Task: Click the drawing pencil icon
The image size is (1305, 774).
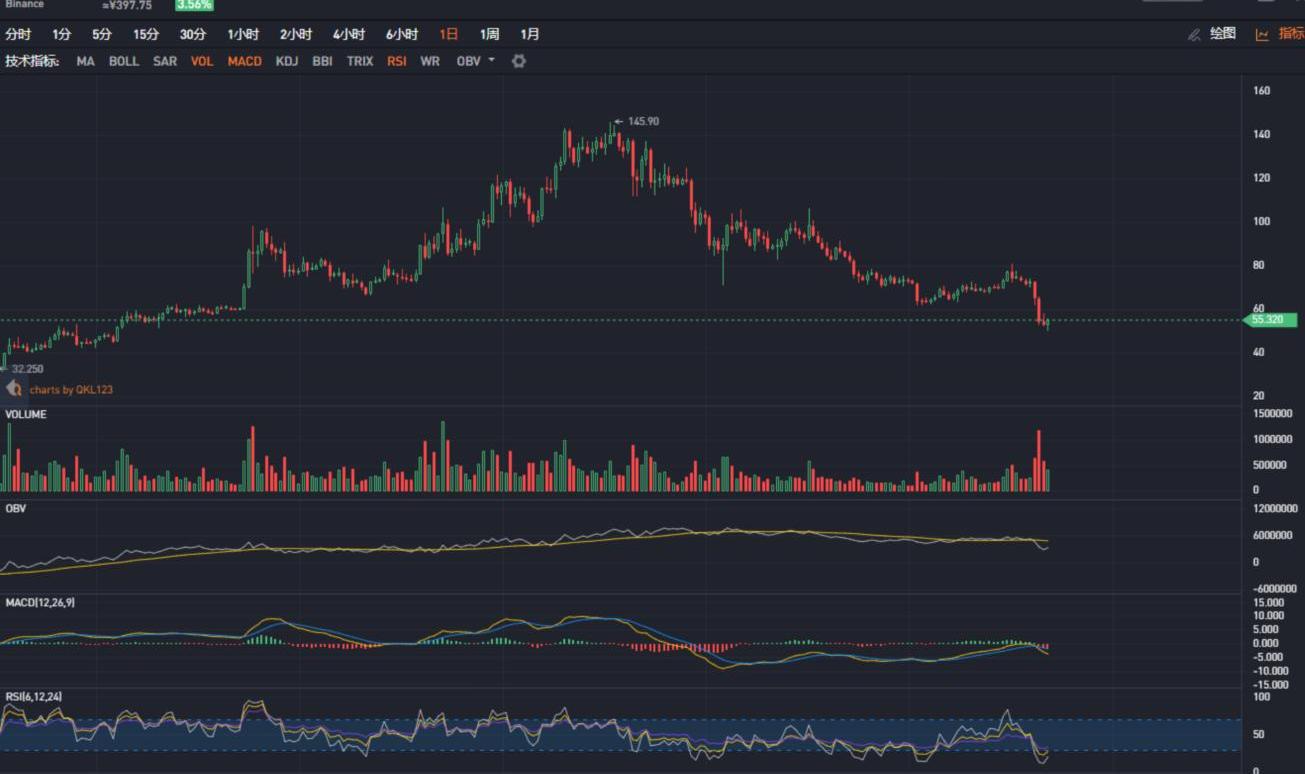Action: point(1194,34)
